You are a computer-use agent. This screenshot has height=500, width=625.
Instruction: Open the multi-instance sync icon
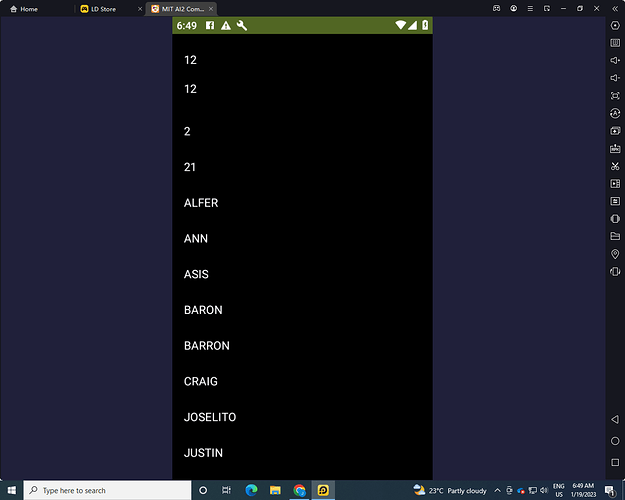pos(615,131)
